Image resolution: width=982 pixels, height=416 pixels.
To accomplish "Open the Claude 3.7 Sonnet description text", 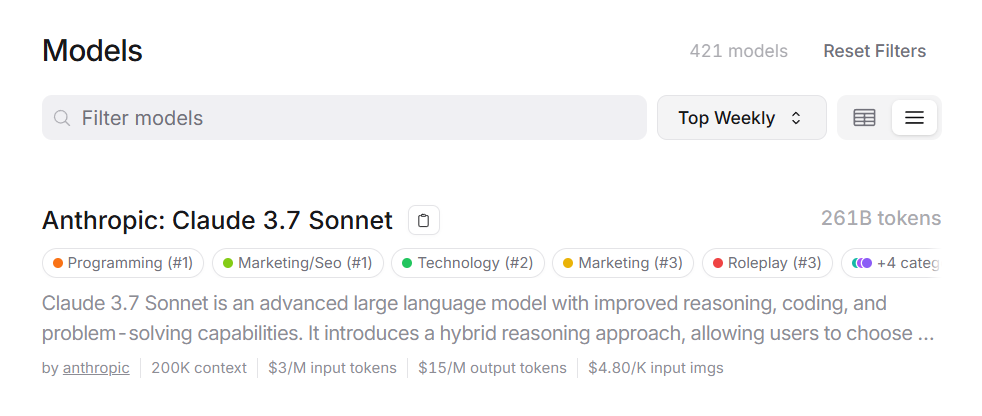I will pyautogui.click(x=488, y=318).
